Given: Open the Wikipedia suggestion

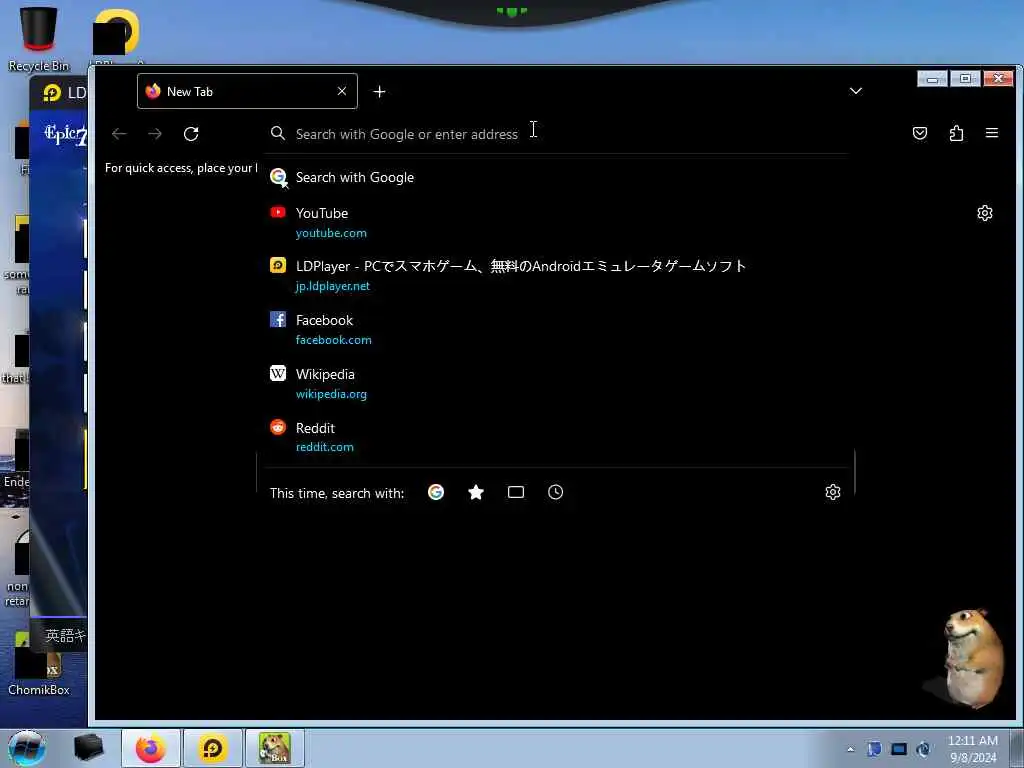Looking at the screenshot, I should [x=558, y=383].
